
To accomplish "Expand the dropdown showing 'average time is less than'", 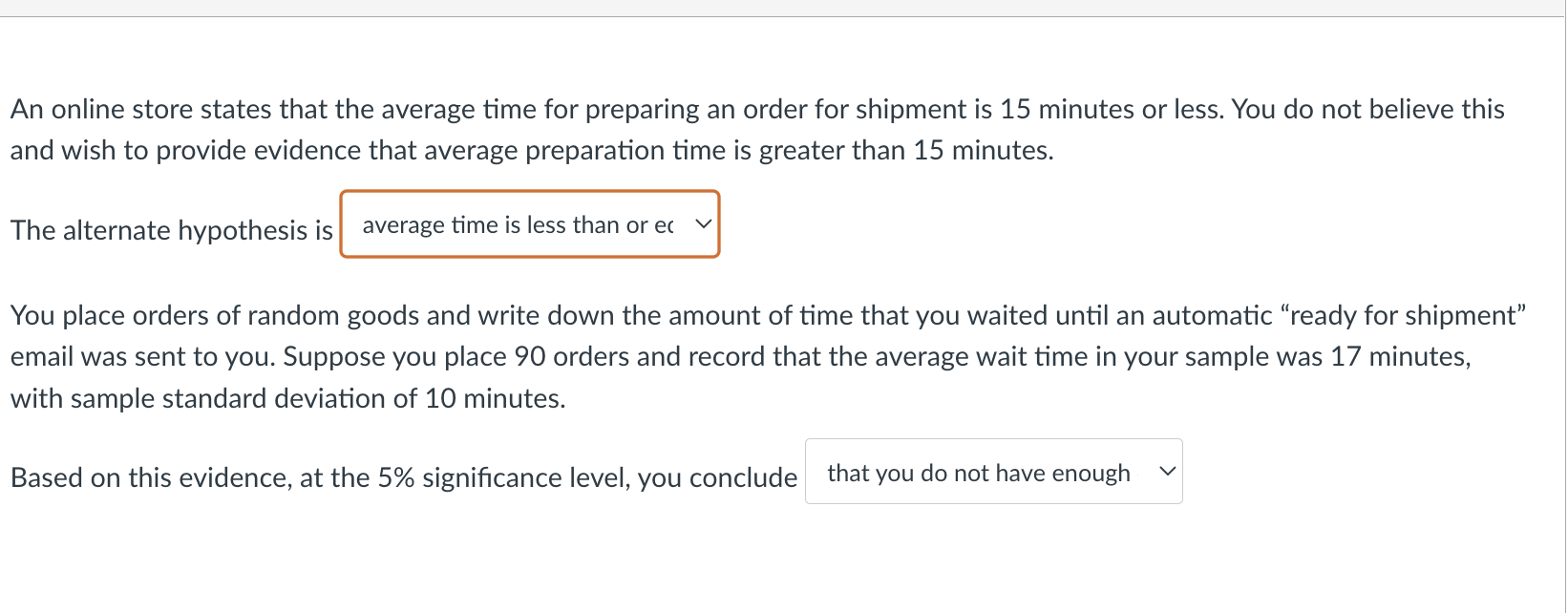I will (x=530, y=224).
